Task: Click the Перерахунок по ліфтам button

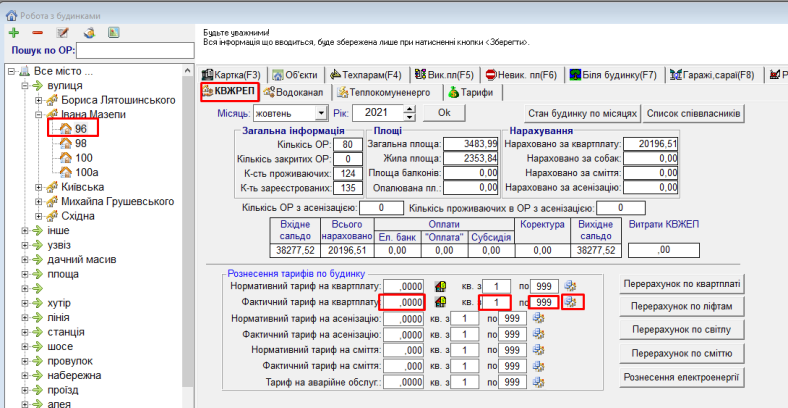Action: point(683,306)
